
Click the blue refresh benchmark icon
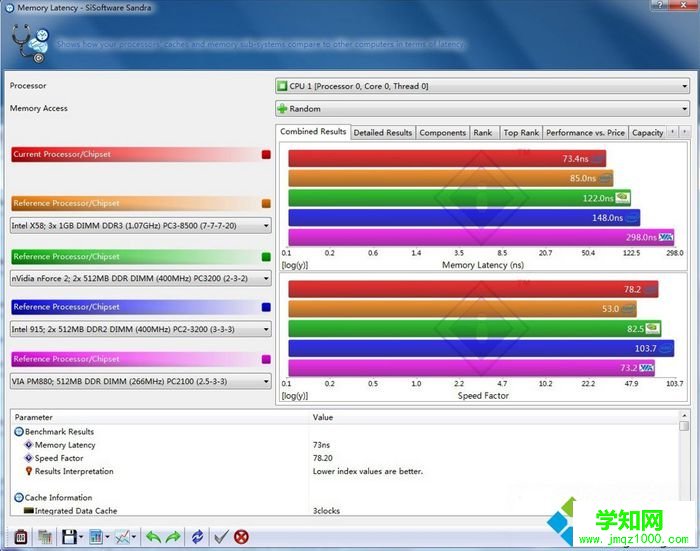[x=197, y=537]
